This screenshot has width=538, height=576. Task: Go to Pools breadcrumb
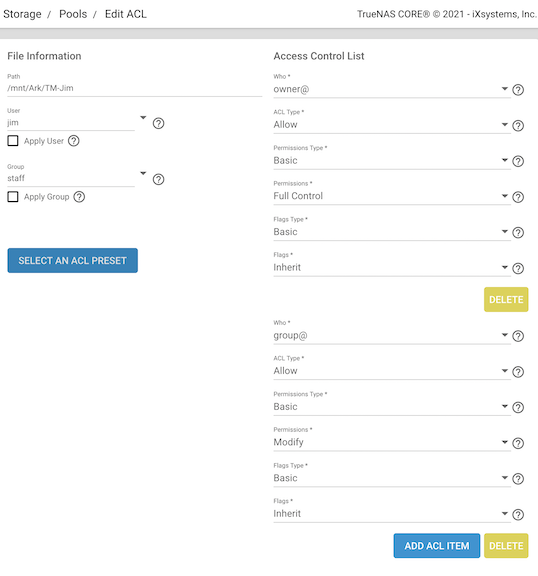click(x=73, y=14)
